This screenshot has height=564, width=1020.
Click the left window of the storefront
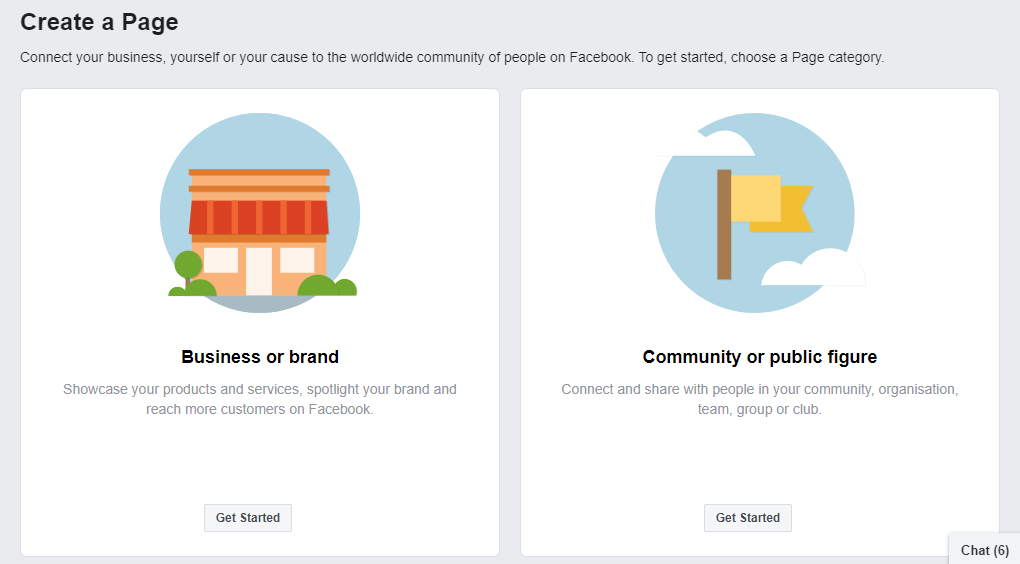(x=221, y=260)
